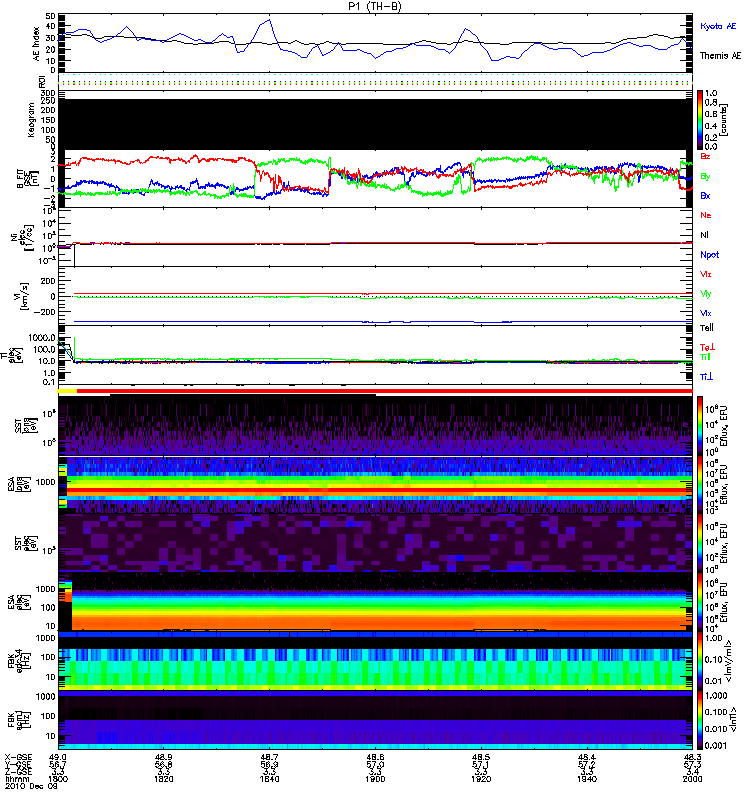Click the yellow segment of the status bar
This screenshot has width=750, height=800.
[x=67, y=391]
